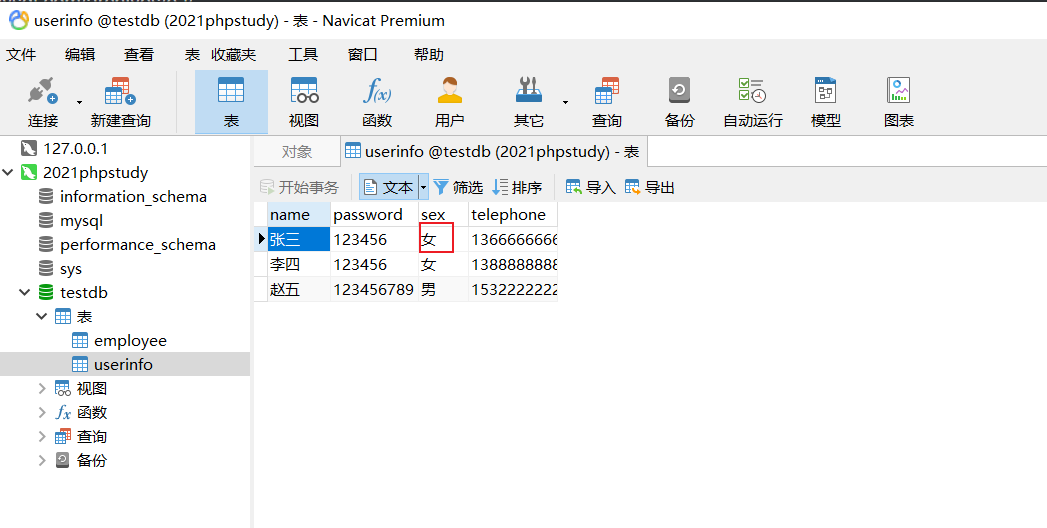The width and height of the screenshot is (1047, 528).
Task: Open the 用户 toolbar button
Action: tap(449, 102)
